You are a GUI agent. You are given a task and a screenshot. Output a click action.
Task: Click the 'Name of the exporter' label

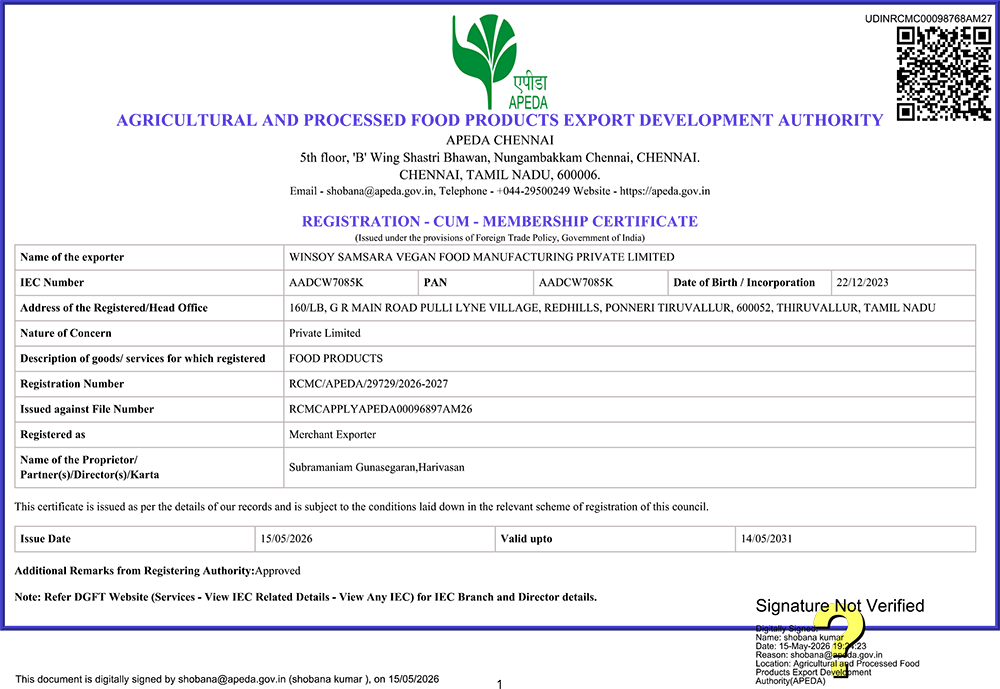click(x=72, y=257)
